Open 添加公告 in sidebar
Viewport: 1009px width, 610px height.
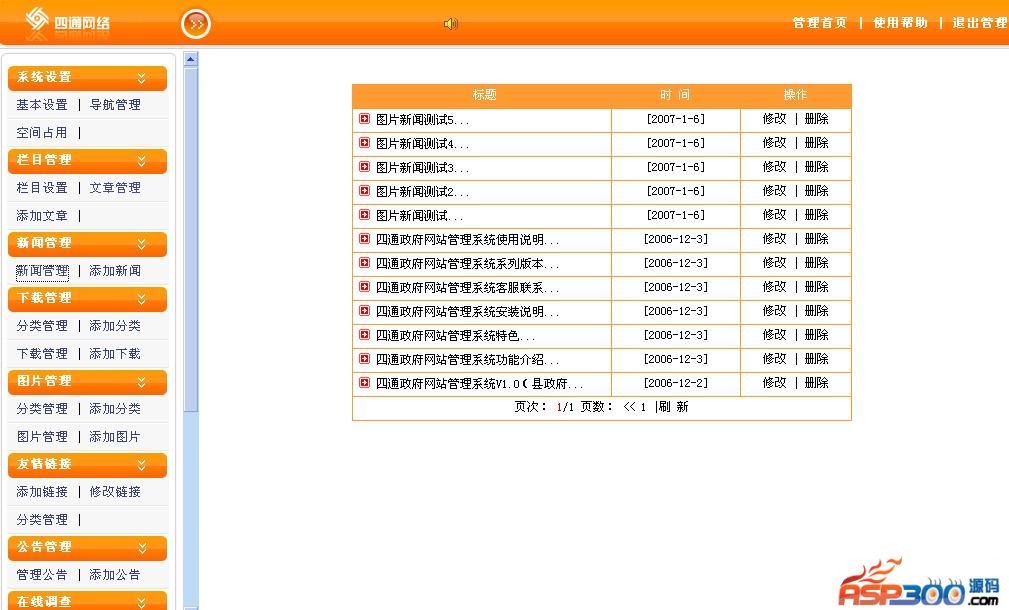click(x=115, y=575)
